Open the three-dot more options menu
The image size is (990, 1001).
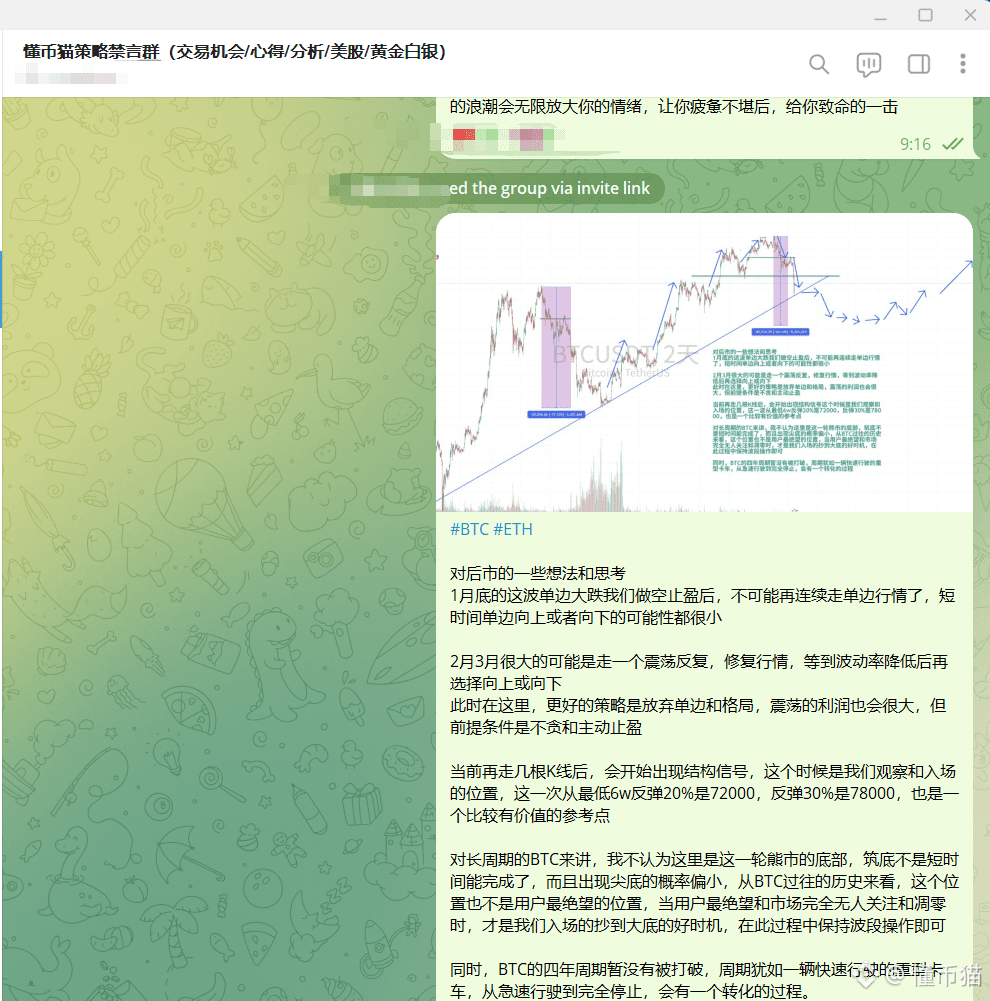(x=963, y=64)
